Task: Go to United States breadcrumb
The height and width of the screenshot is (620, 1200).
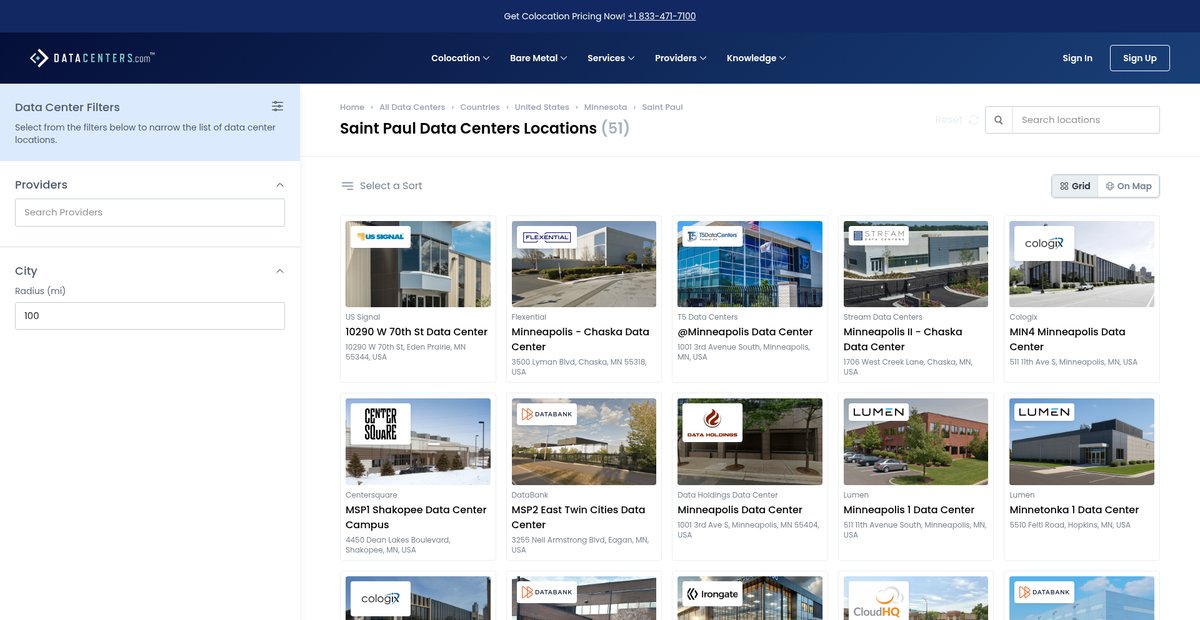Action: pyautogui.click(x=542, y=107)
